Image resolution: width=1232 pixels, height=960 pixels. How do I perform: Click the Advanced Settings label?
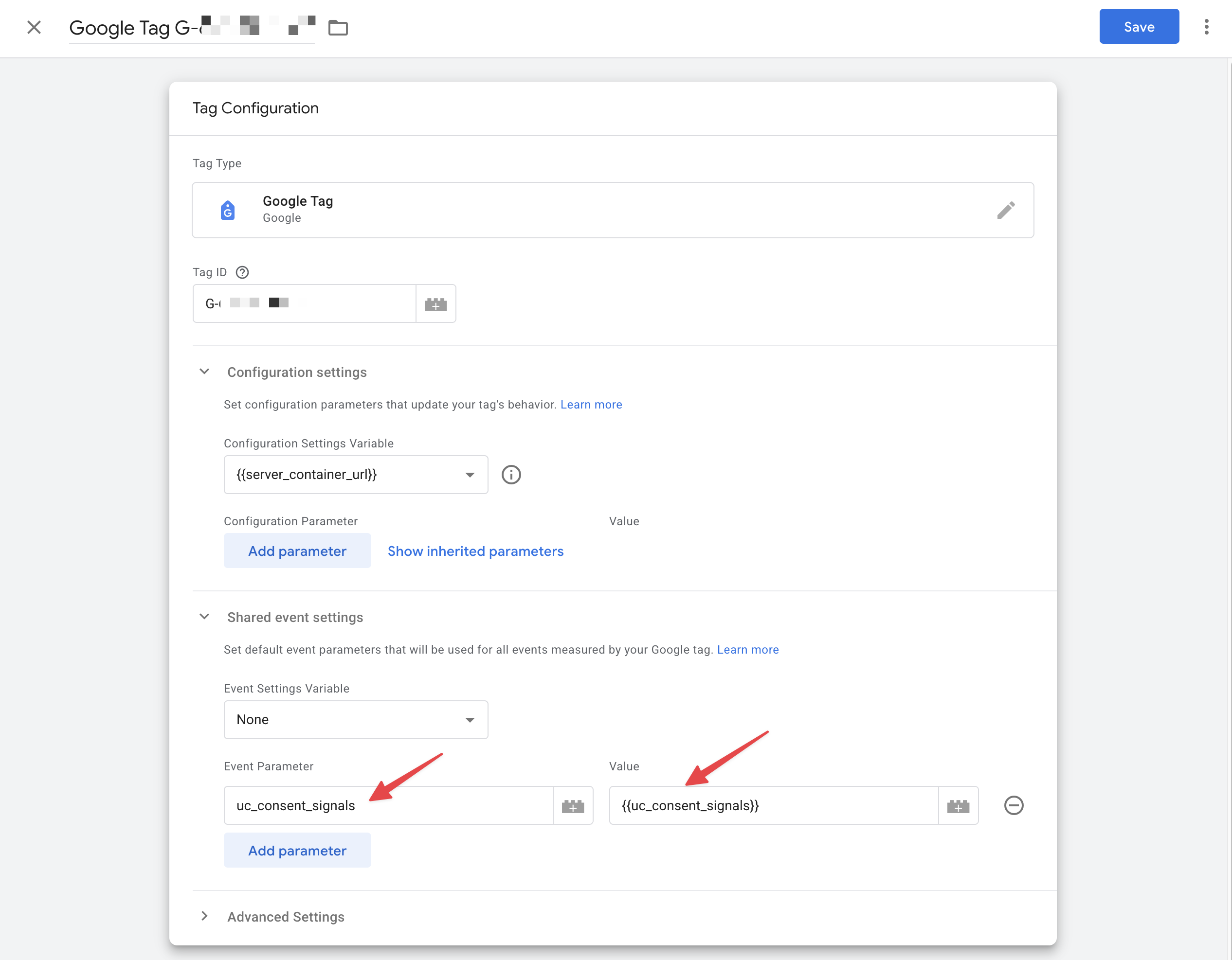coord(286,917)
